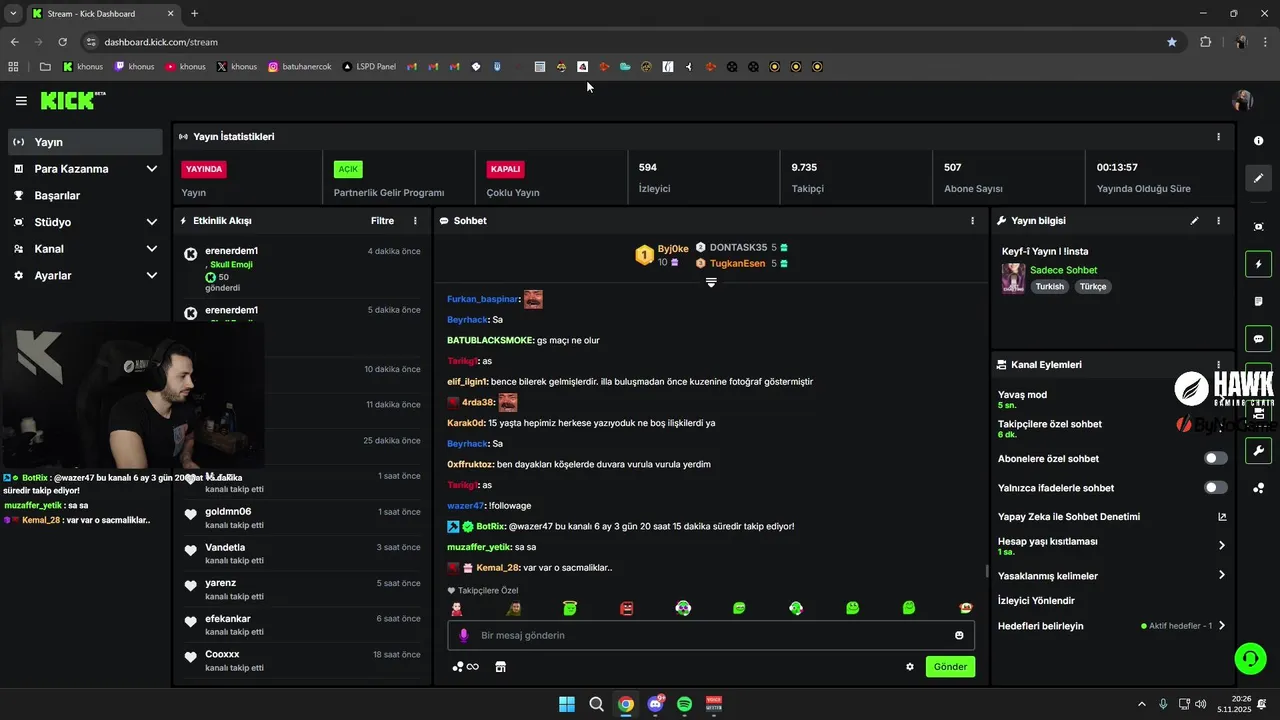Image resolution: width=1280 pixels, height=720 pixels.
Task: Toggle Yalnızca ifadelerle sohbet switch
Action: click(x=1215, y=487)
